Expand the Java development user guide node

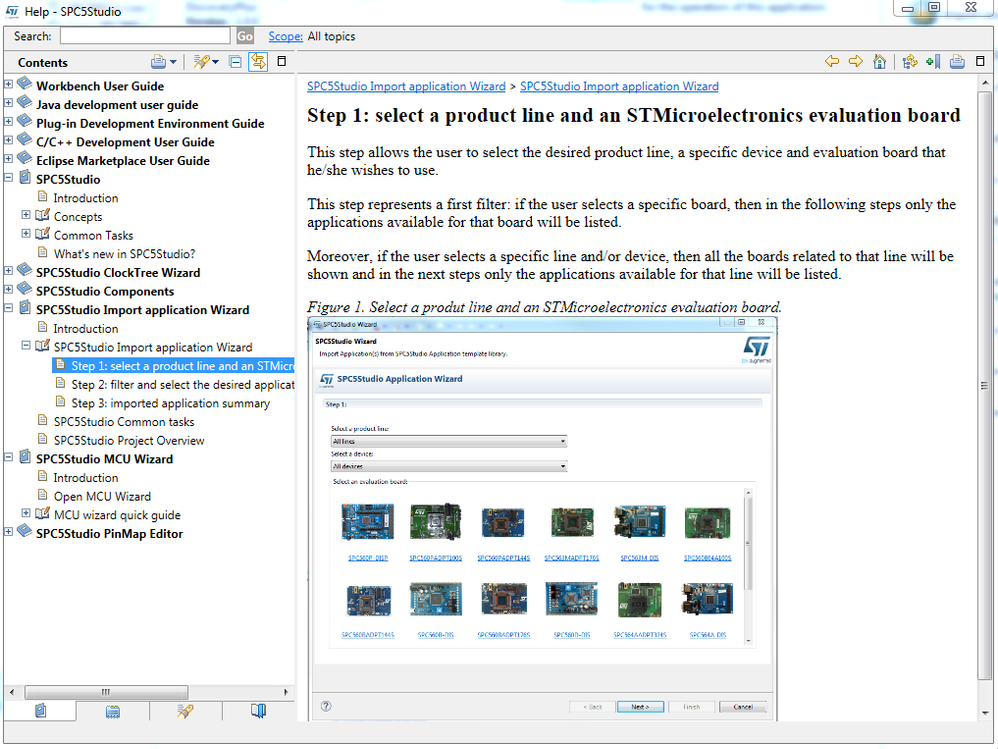coord(8,102)
